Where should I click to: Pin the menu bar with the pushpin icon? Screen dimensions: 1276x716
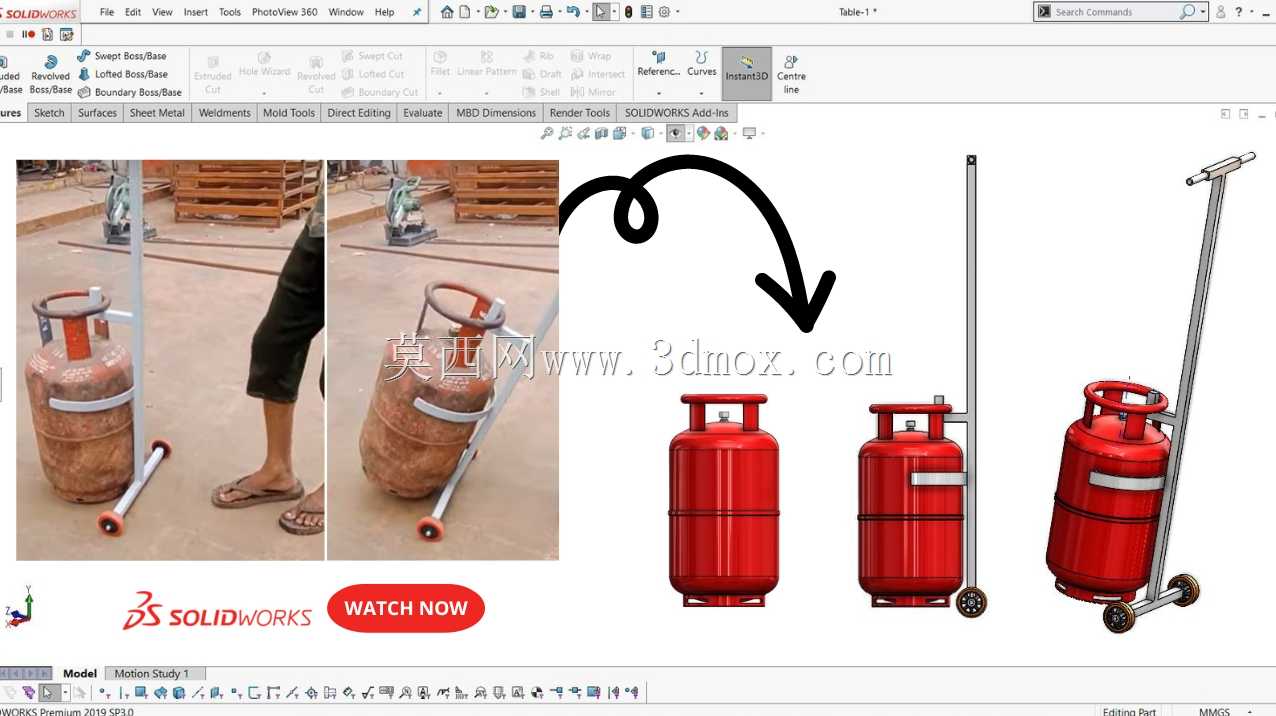tap(416, 12)
